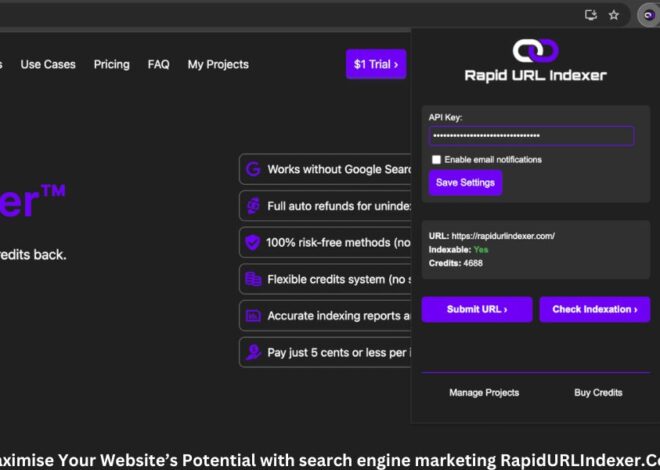Click the refund icon beside Full auto refunds
Image resolution: width=660 pixels, height=470 pixels.
[x=253, y=206]
